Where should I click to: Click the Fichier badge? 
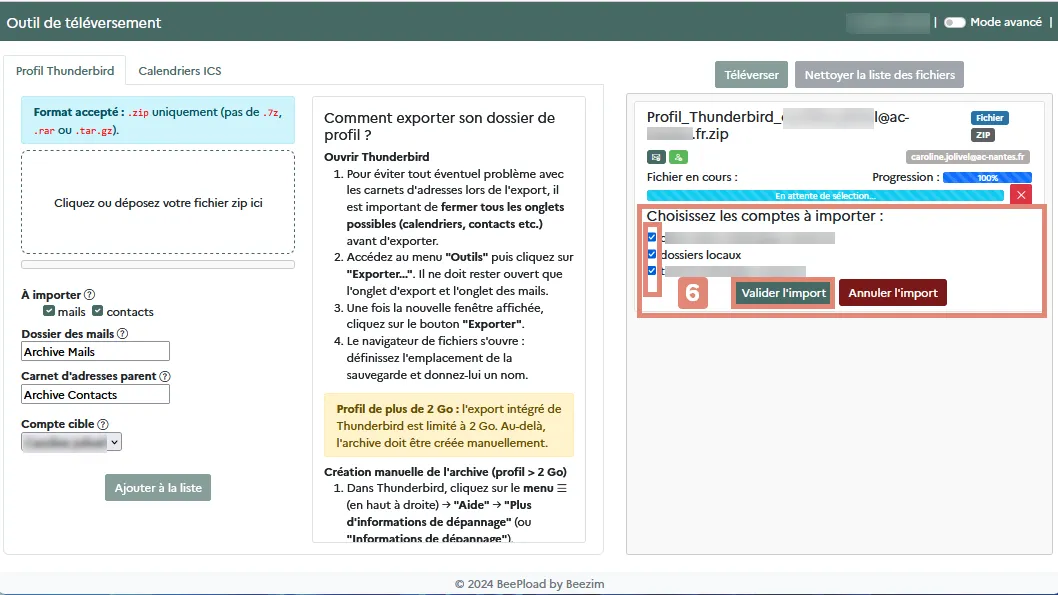(989, 117)
